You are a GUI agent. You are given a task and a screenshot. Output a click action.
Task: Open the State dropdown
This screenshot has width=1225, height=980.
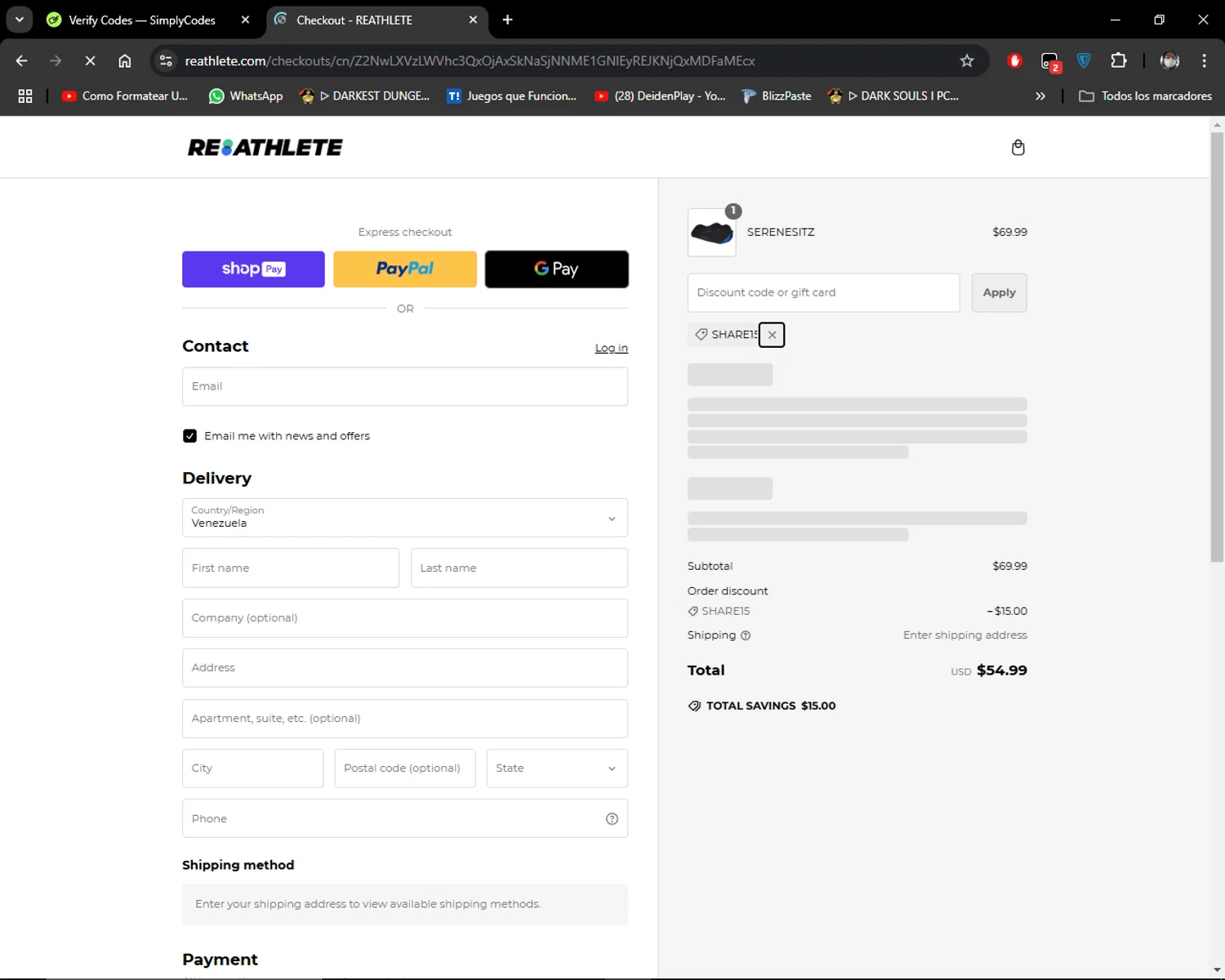point(557,768)
